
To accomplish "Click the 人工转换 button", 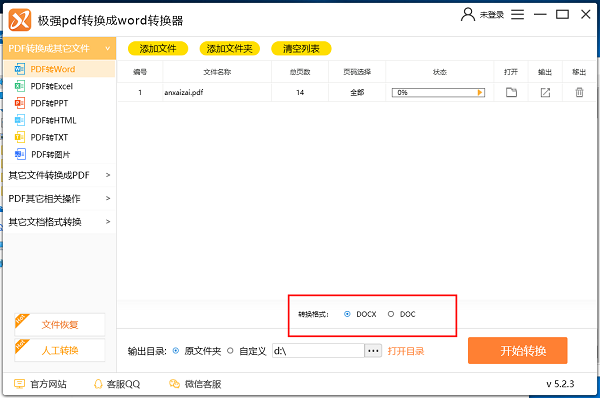I will coord(60,350).
